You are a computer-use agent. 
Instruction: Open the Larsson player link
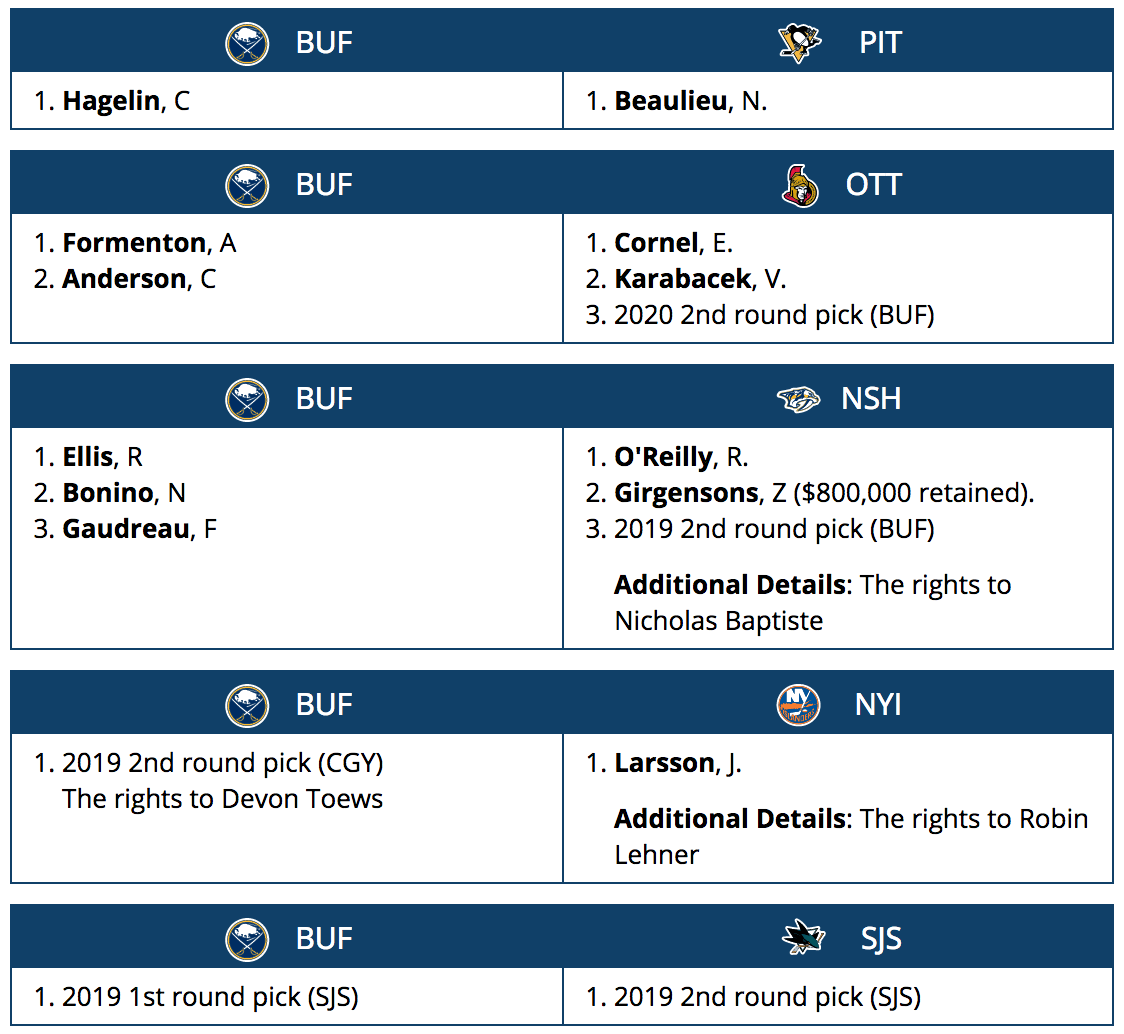pos(664,763)
